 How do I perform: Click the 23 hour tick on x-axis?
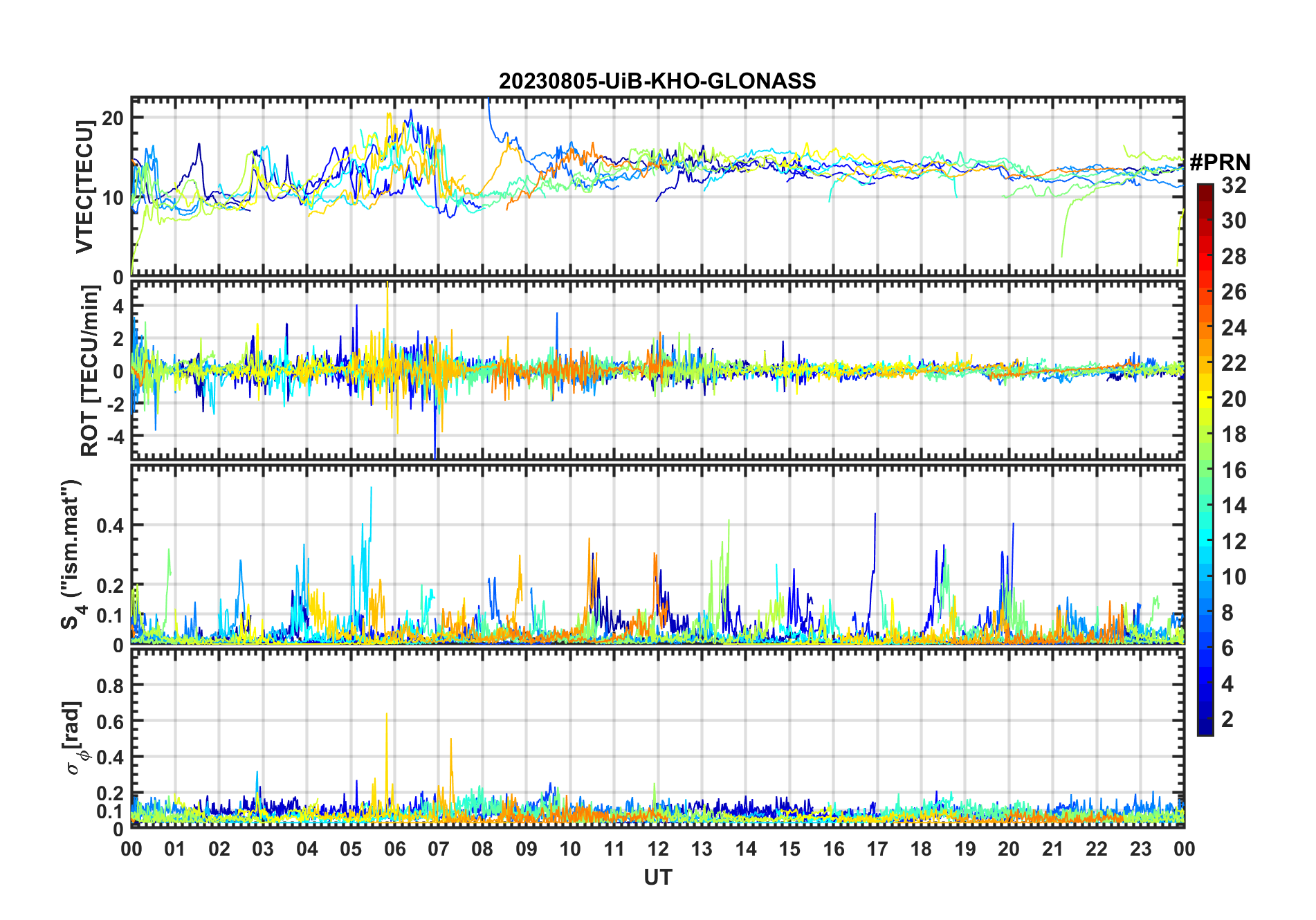coord(1140,849)
